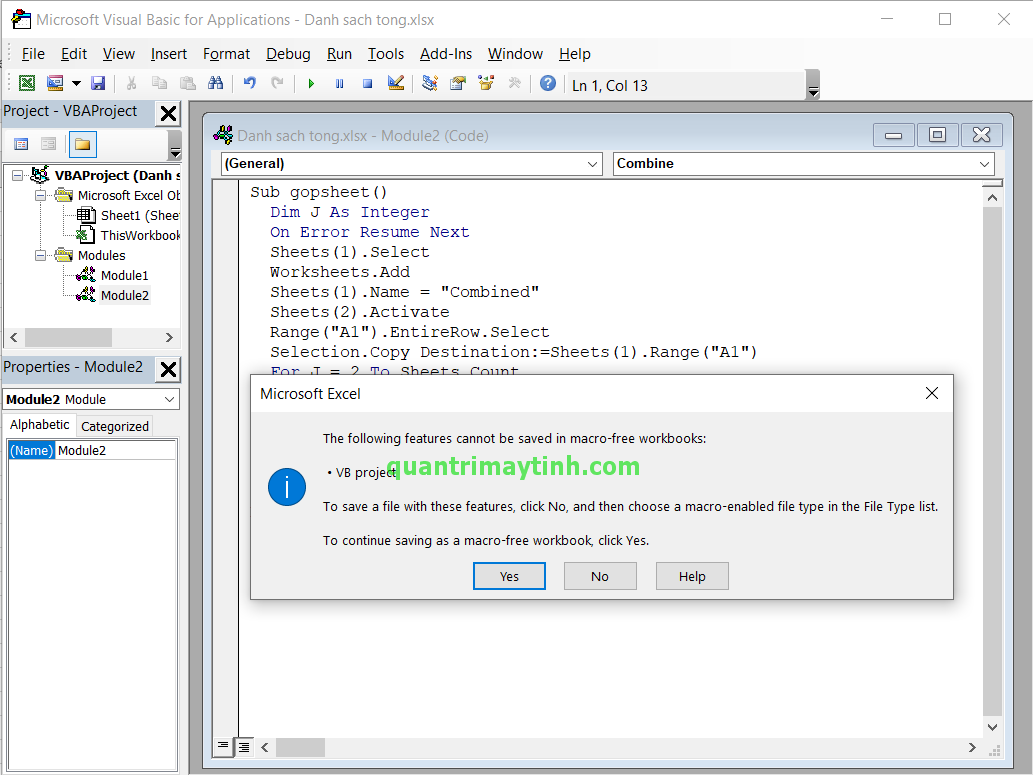This screenshot has width=1033, height=775.
Task: Save the workbook with floppy disk icon
Action: point(98,83)
